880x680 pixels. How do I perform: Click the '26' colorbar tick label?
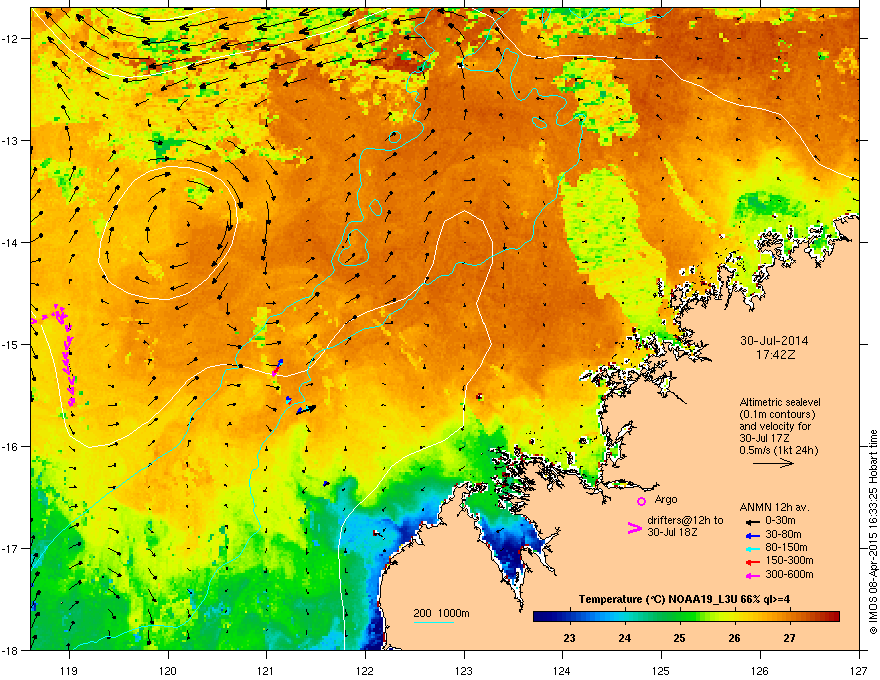point(734,638)
